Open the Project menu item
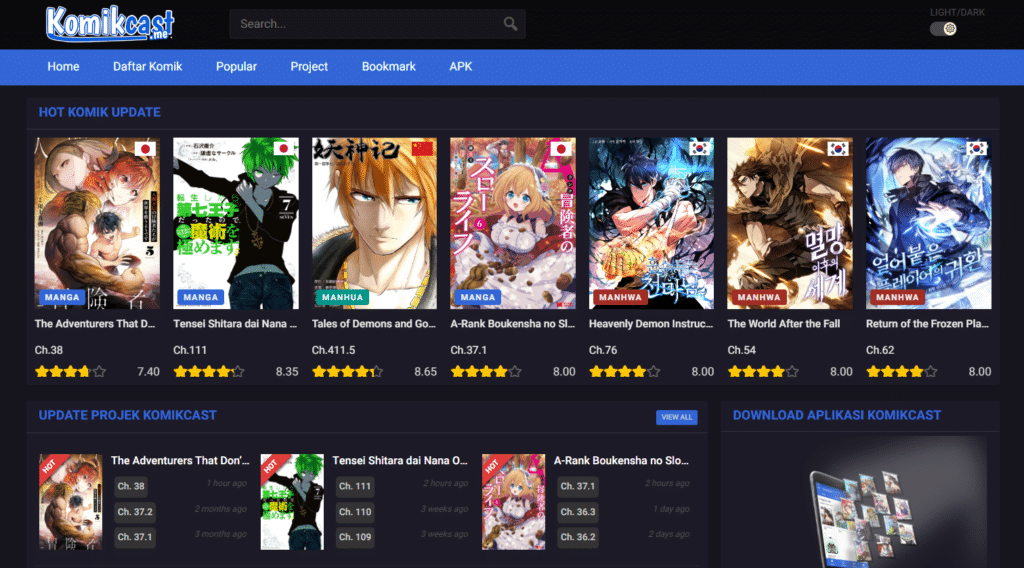Image resolution: width=1024 pixels, height=568 pixels. point(309,67)
